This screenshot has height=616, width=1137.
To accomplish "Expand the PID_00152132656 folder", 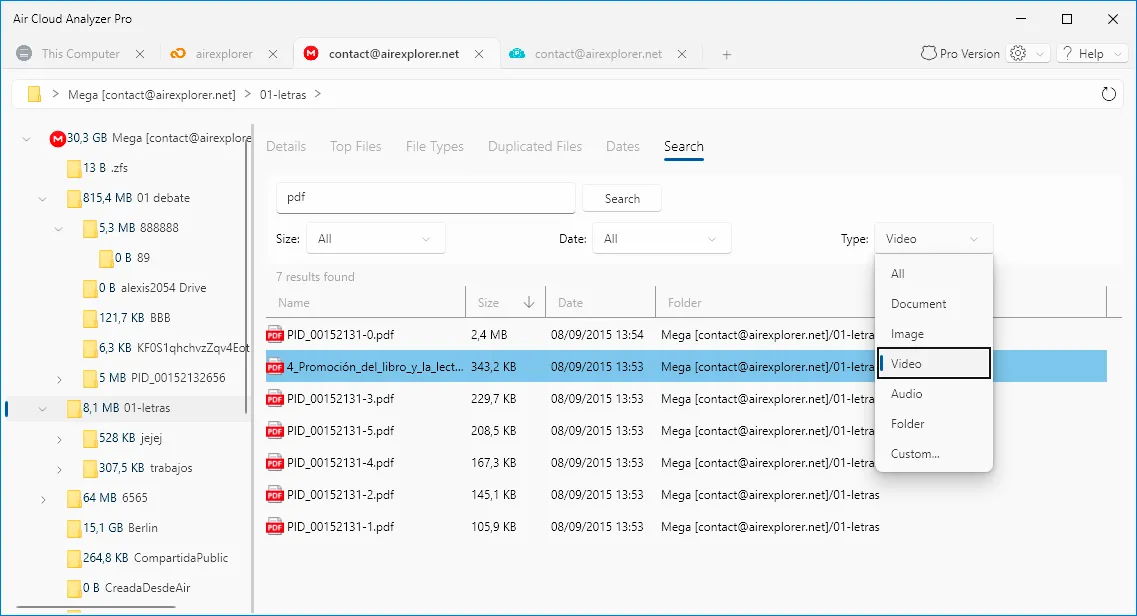I will (59, 379).
